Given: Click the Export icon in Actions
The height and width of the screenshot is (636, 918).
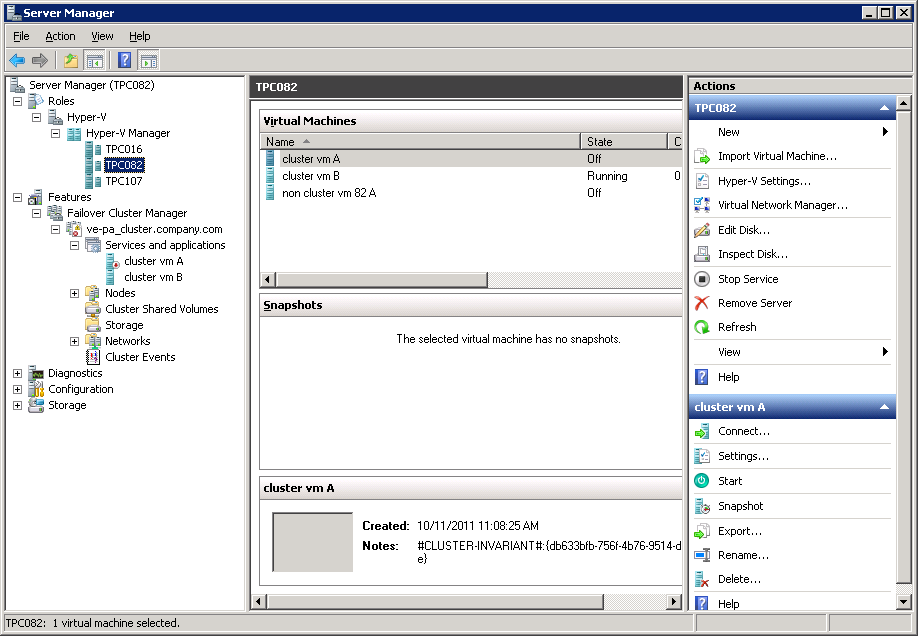Looking at the screenshot, I should 702,531.
